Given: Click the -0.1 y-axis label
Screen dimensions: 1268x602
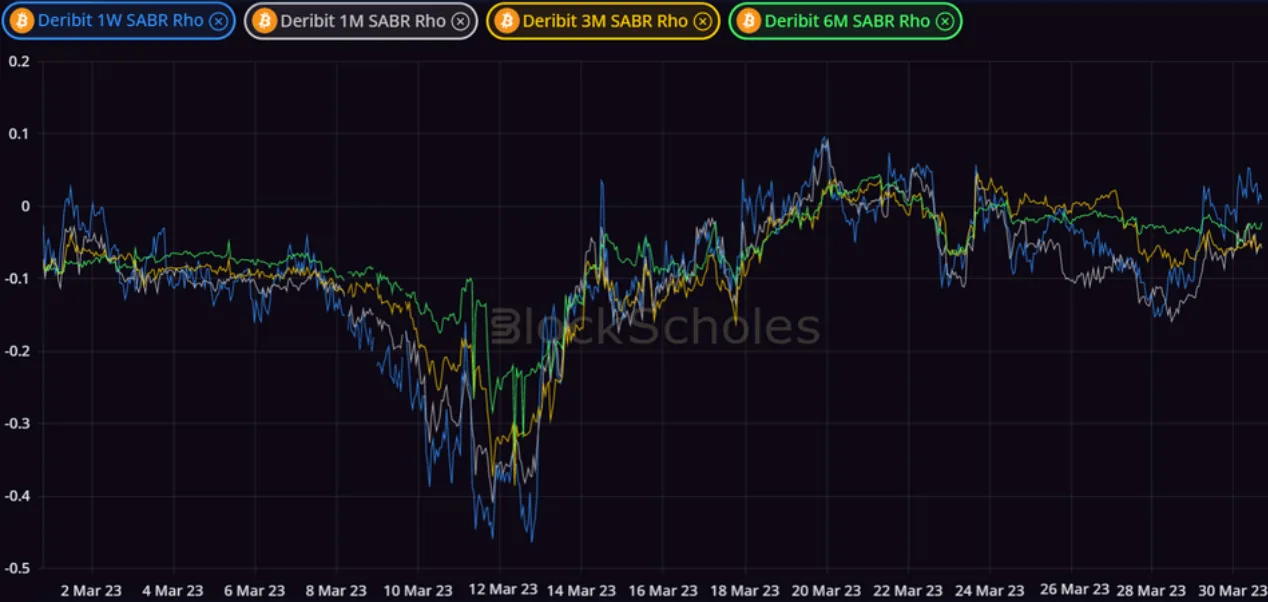Looking at the screenshot, I should (x=16, y=279).
